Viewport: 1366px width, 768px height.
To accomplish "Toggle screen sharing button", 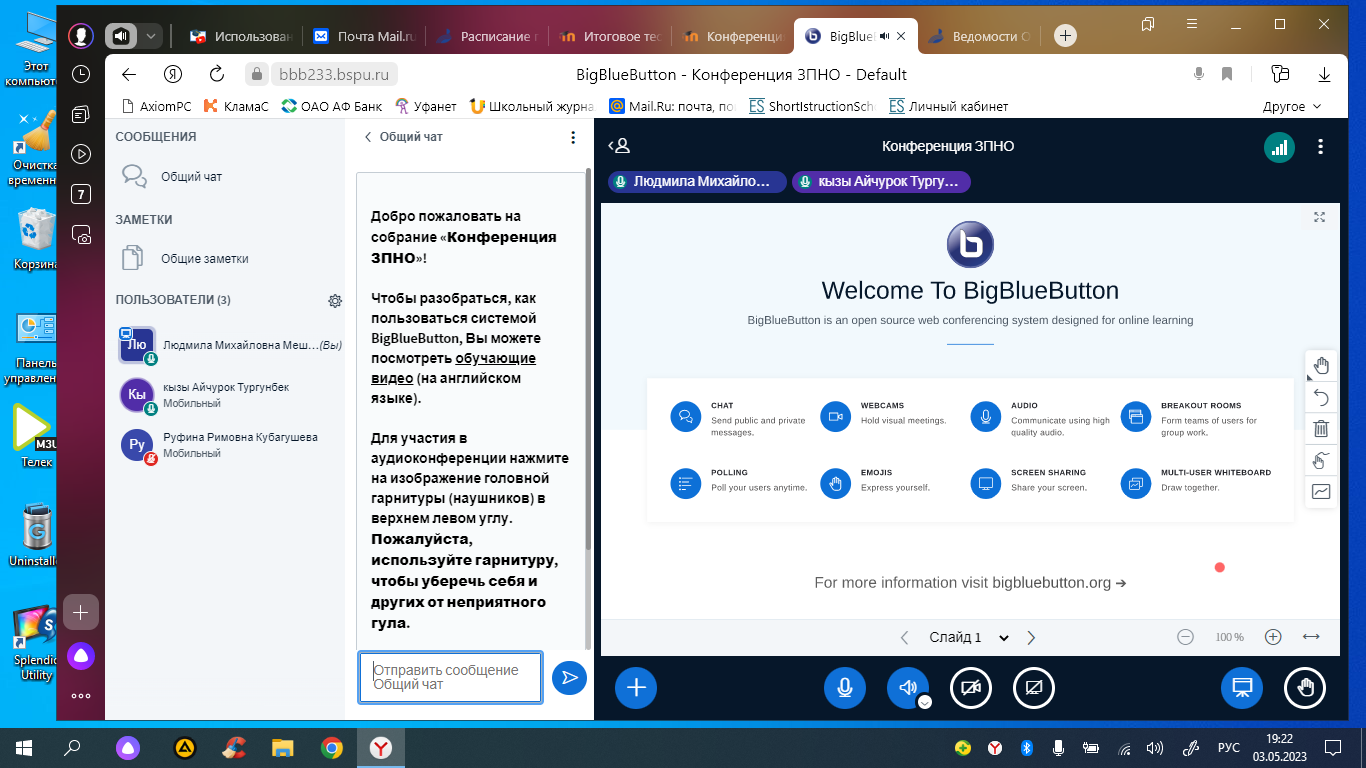I will (x=1033, y=687).
